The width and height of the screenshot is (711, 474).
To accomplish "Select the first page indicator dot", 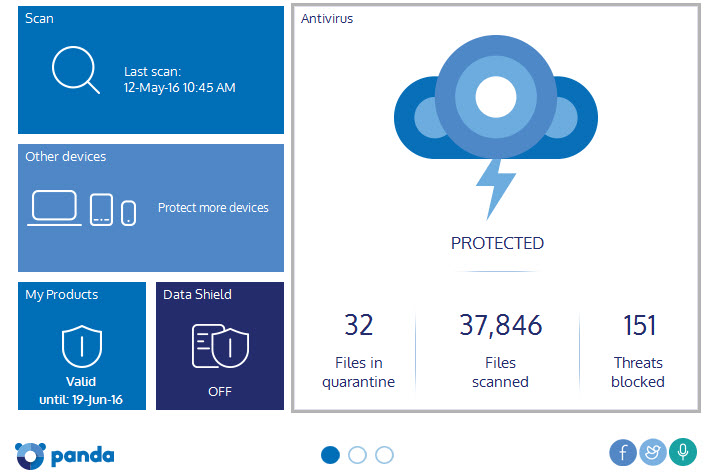I will [330, 455].
